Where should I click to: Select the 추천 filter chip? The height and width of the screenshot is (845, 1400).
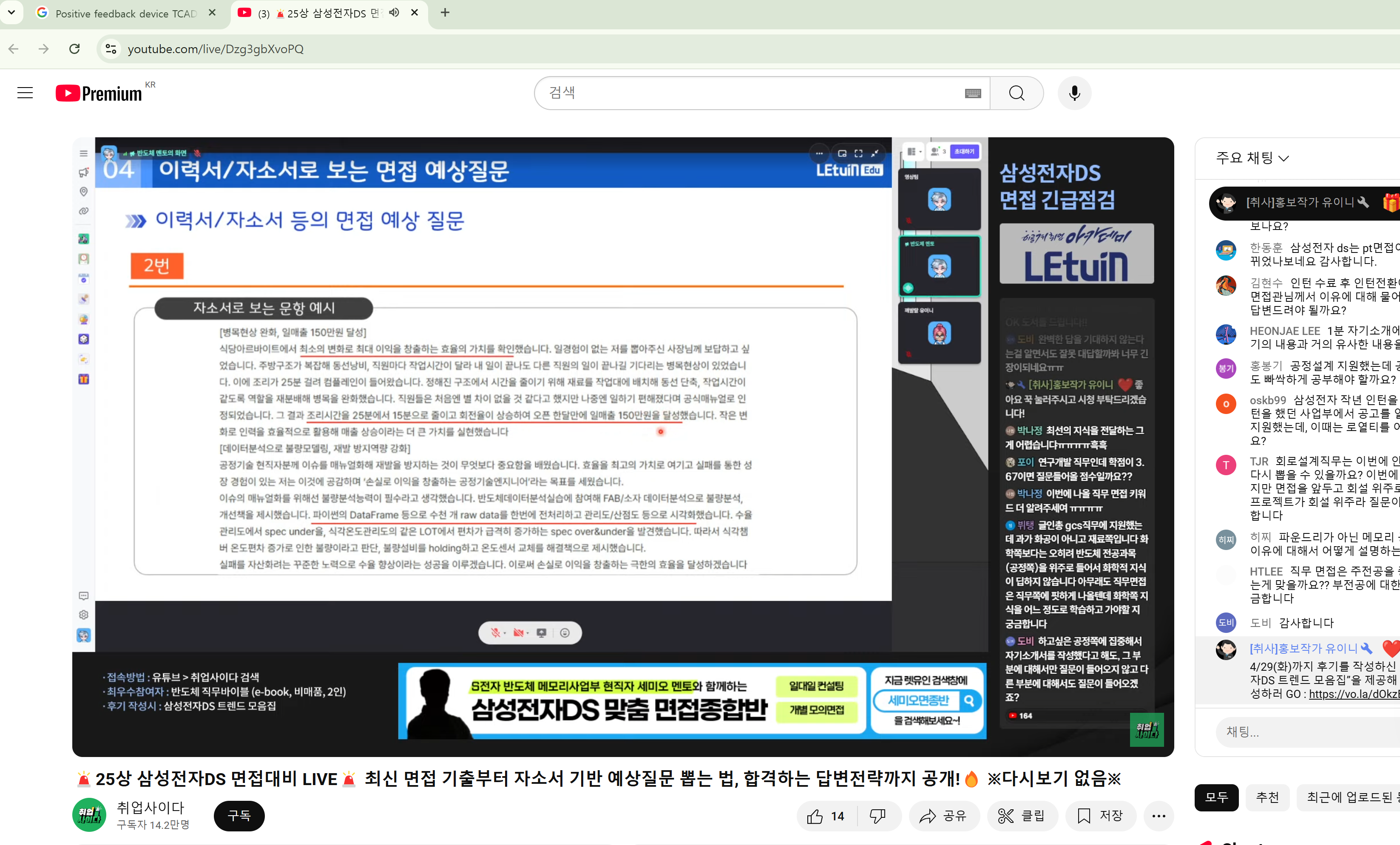click(x=1267, y=797)
